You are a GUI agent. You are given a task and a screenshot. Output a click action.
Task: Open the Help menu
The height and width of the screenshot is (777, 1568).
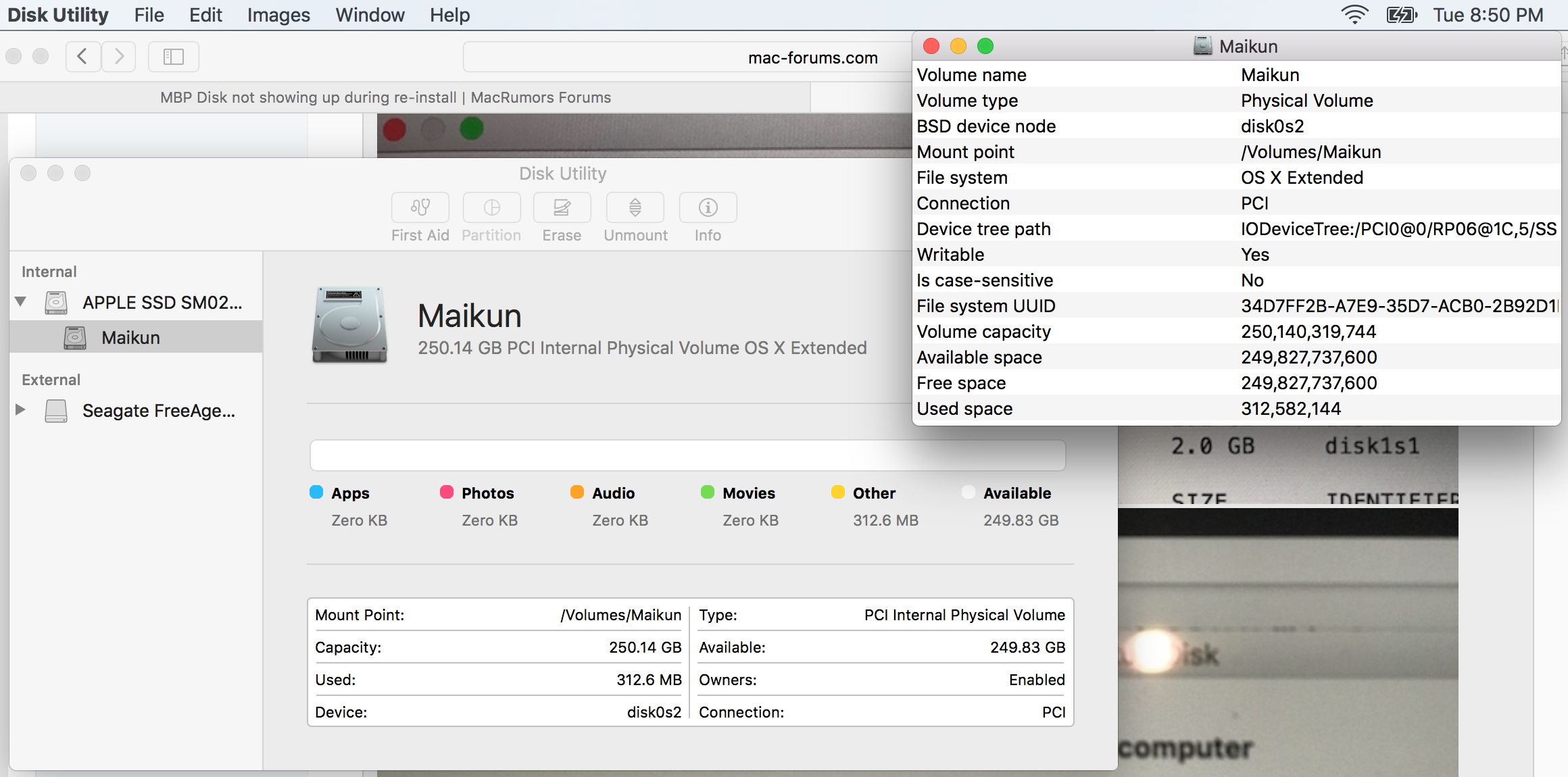[x=449, y=15]
